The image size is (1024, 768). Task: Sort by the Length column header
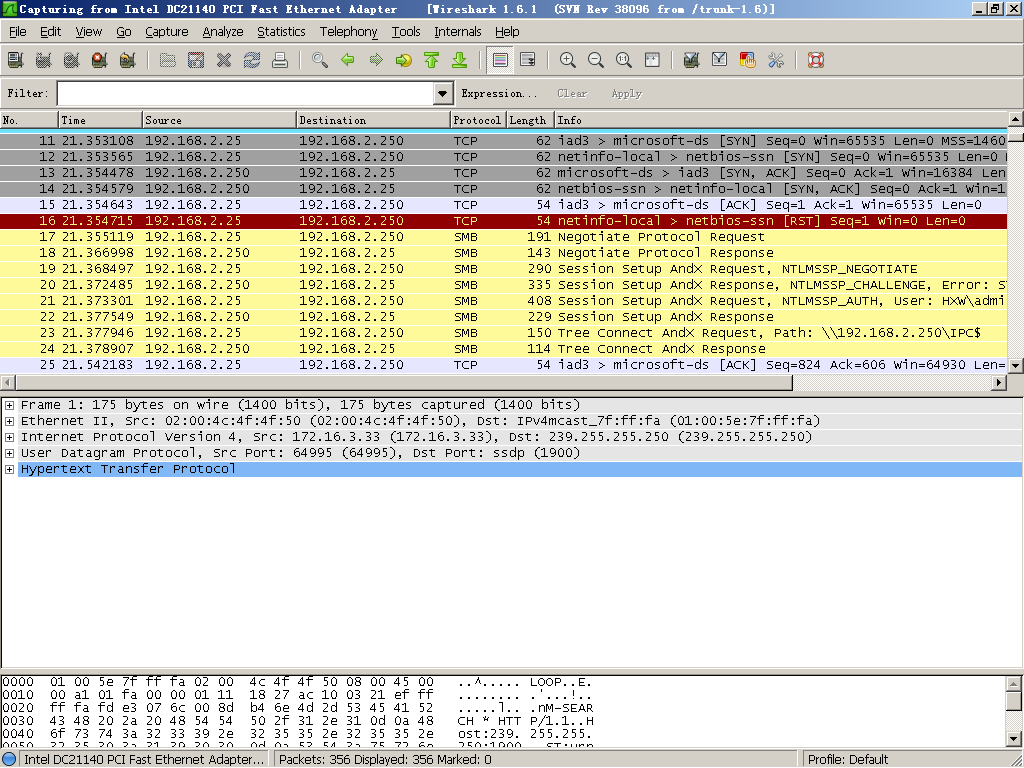coord(528,120)
